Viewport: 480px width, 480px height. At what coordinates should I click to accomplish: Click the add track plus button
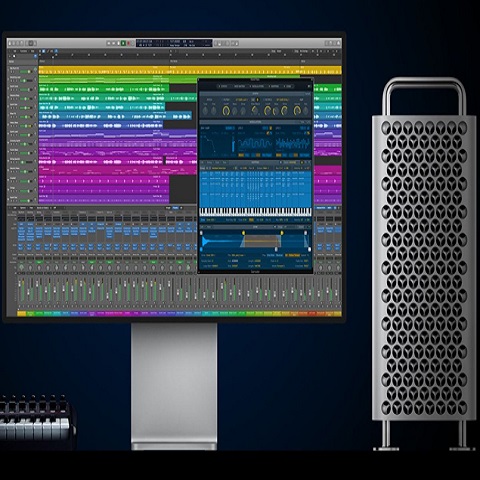(x=10, y=56)
